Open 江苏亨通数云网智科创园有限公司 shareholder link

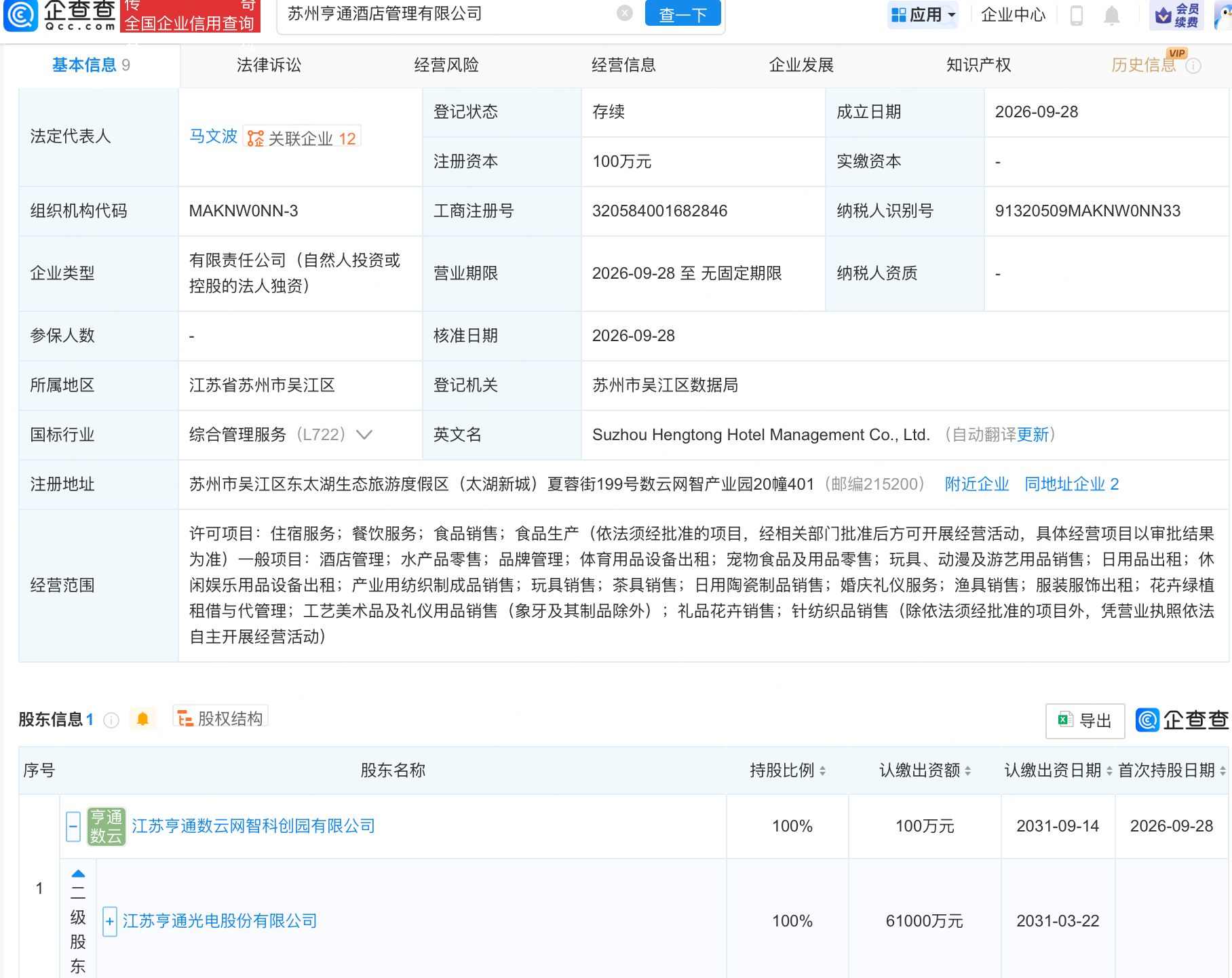[x=253, y=826]
